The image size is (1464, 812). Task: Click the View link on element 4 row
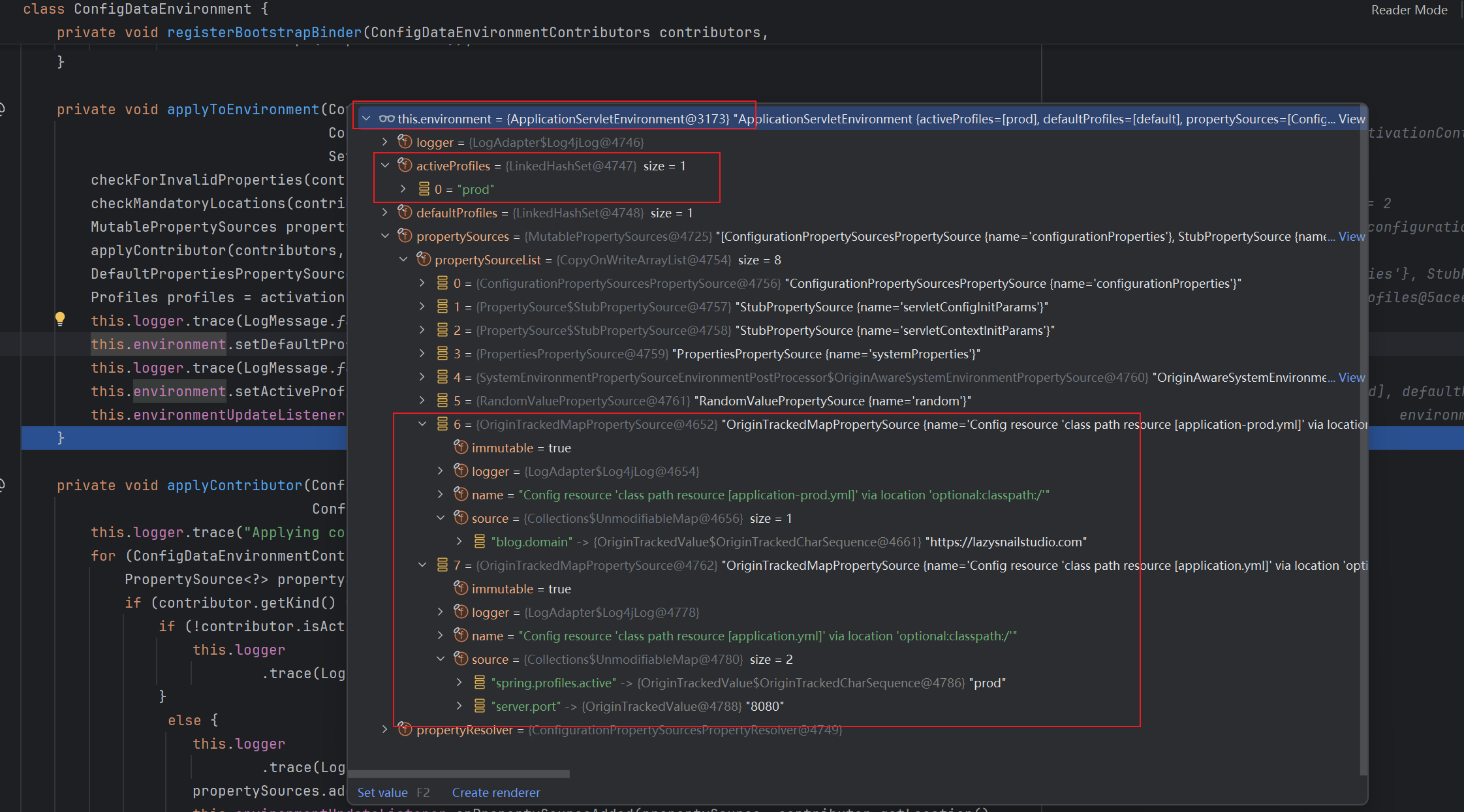coord(1352,377)
